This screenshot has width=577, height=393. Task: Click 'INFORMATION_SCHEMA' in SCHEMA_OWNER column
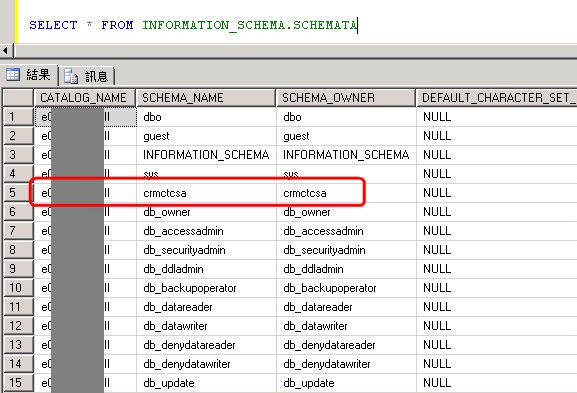pos(346,155)
